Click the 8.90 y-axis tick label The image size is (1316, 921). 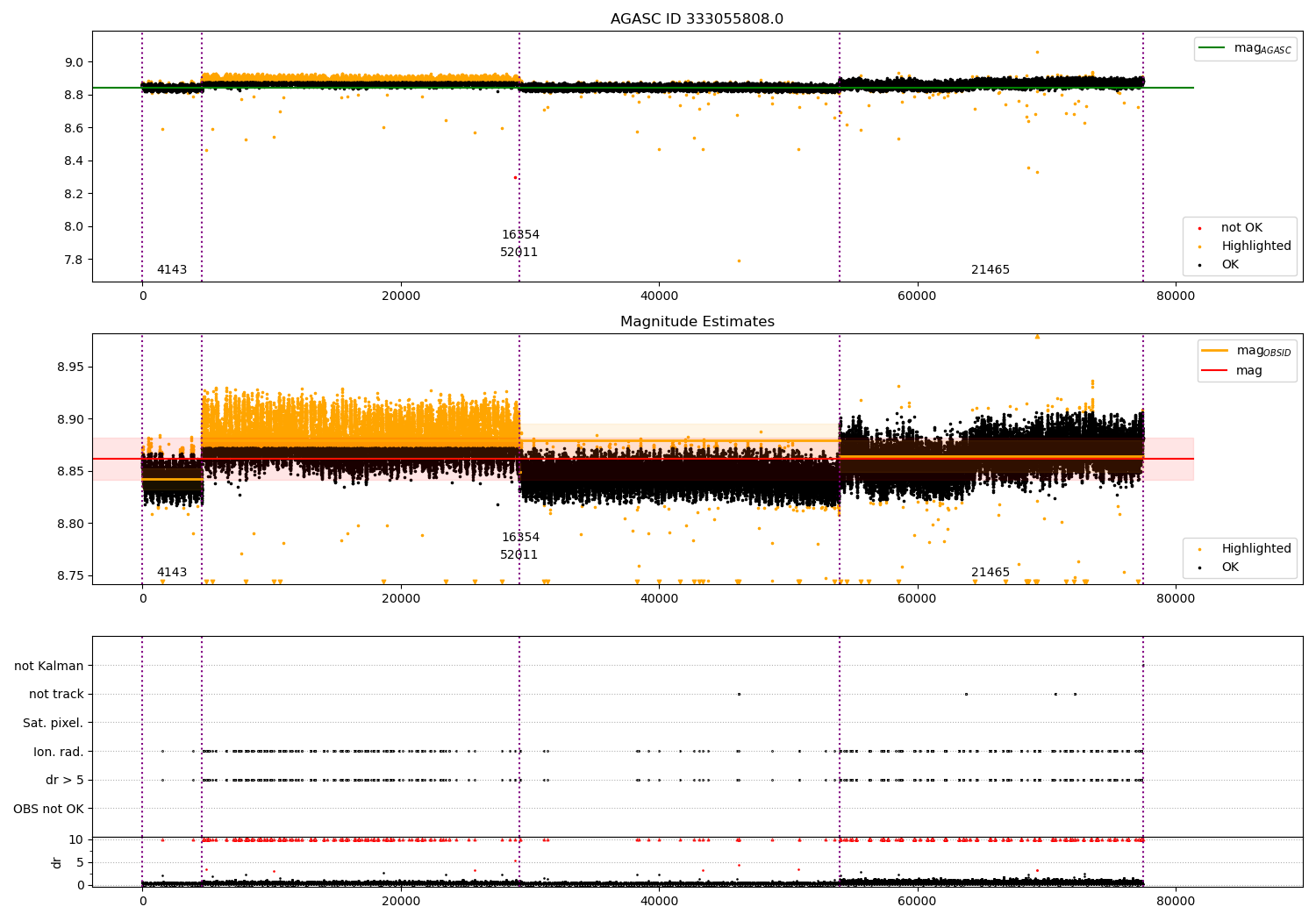(x=70, y=419)
